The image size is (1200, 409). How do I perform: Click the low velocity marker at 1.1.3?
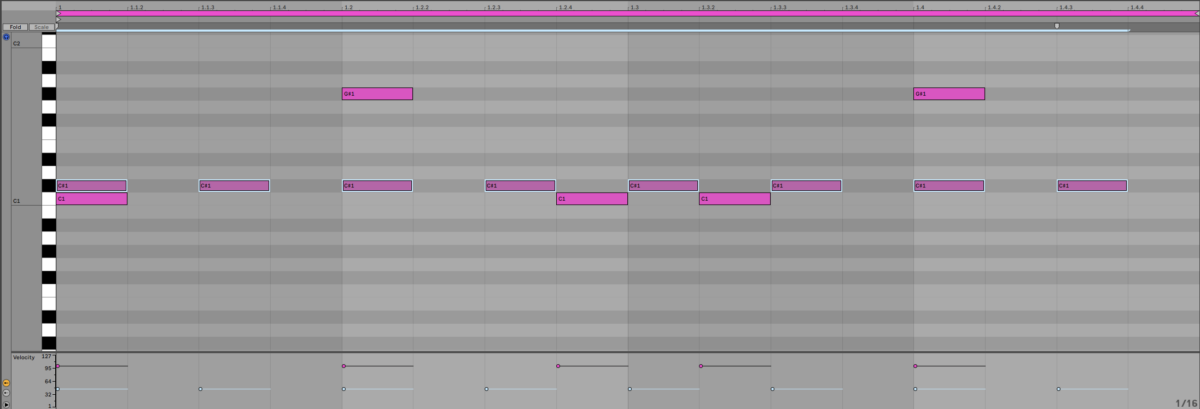point(200,389)
